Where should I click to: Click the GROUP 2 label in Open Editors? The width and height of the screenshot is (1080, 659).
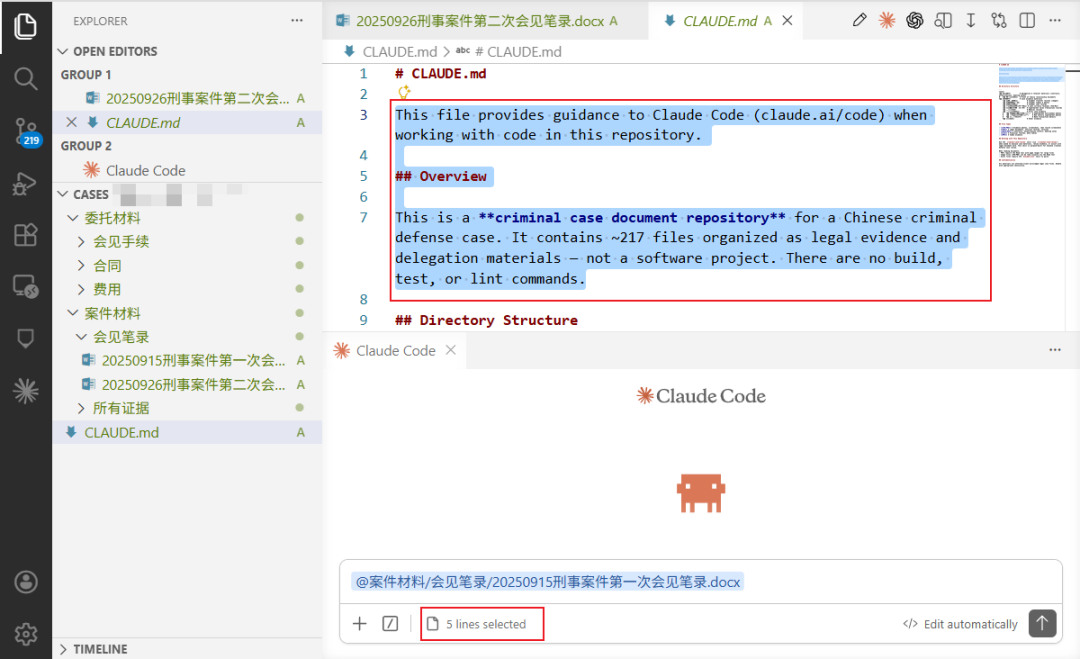(85, 146)
